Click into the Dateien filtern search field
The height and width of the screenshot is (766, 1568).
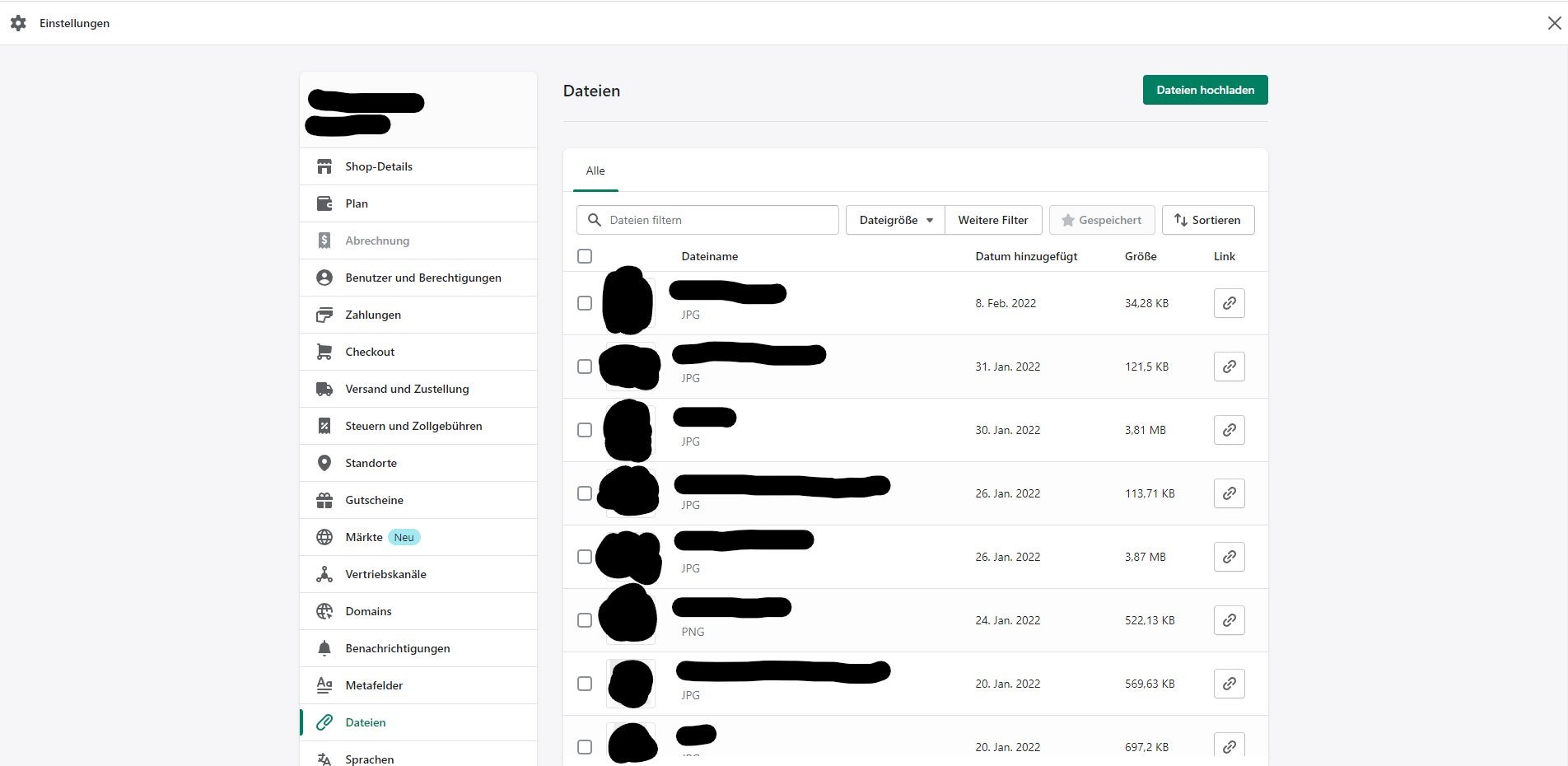coord(716,220)
